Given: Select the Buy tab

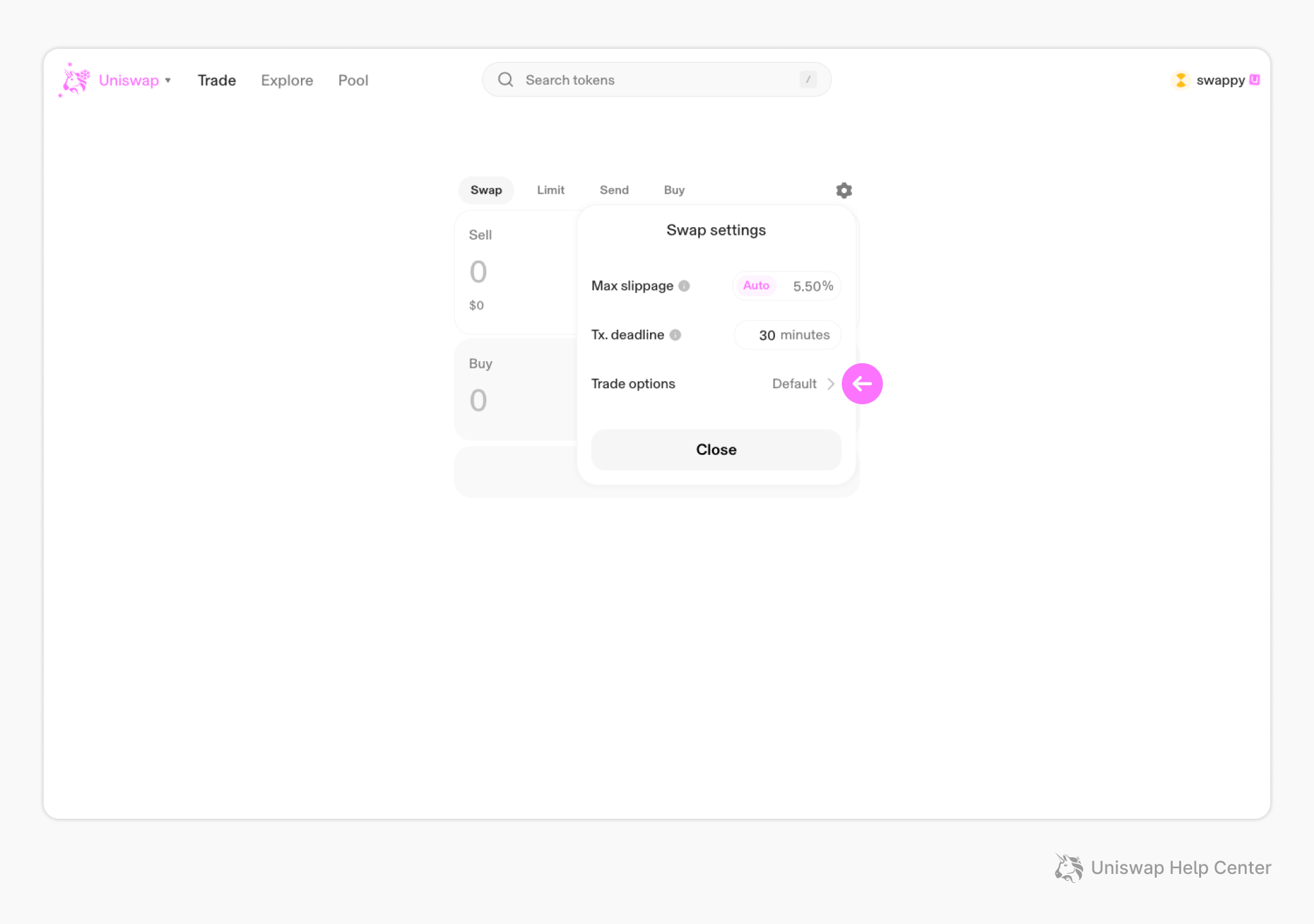Looking at the screenshot, I should click(674, 190).
